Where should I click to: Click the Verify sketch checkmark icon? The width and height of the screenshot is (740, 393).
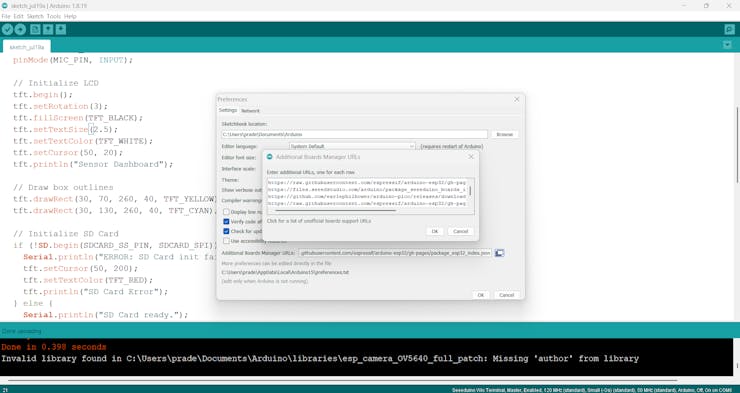7,30
